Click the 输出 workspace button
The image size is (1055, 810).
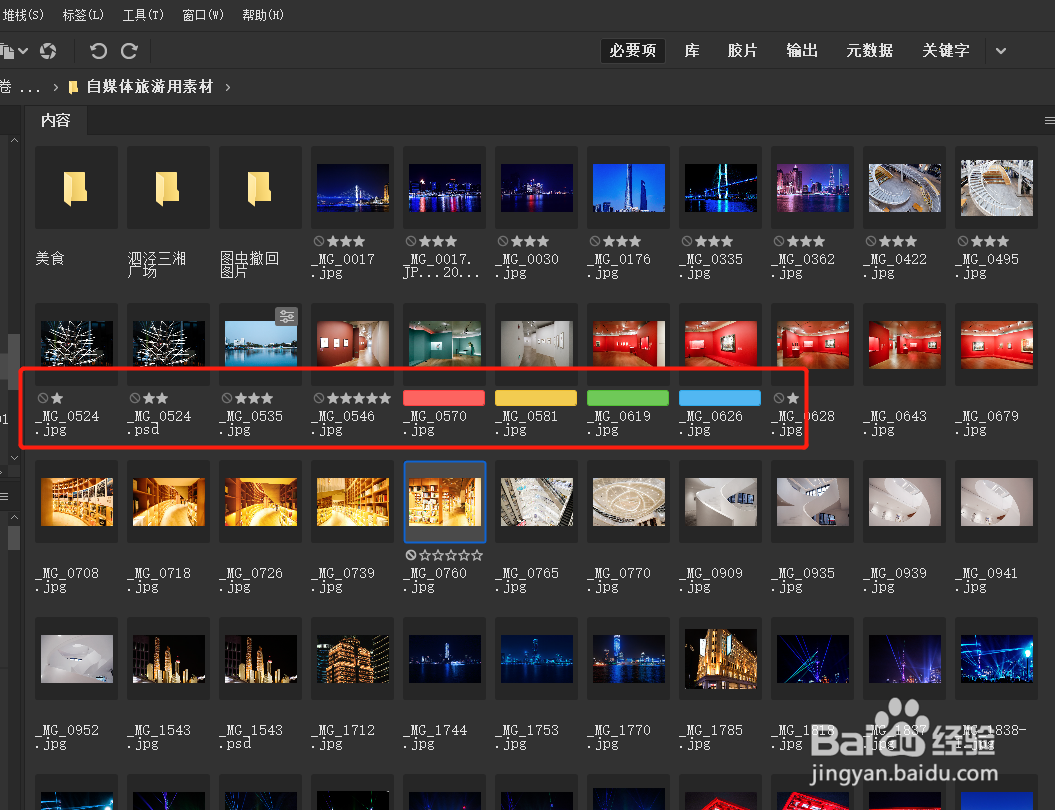tap(801, 50)
